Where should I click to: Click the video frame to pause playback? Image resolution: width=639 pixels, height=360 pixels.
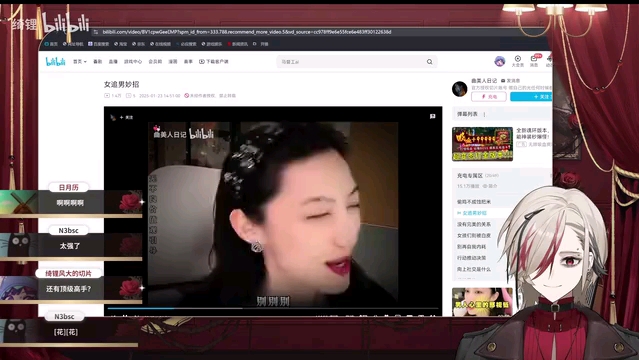(x=273, y=212)
